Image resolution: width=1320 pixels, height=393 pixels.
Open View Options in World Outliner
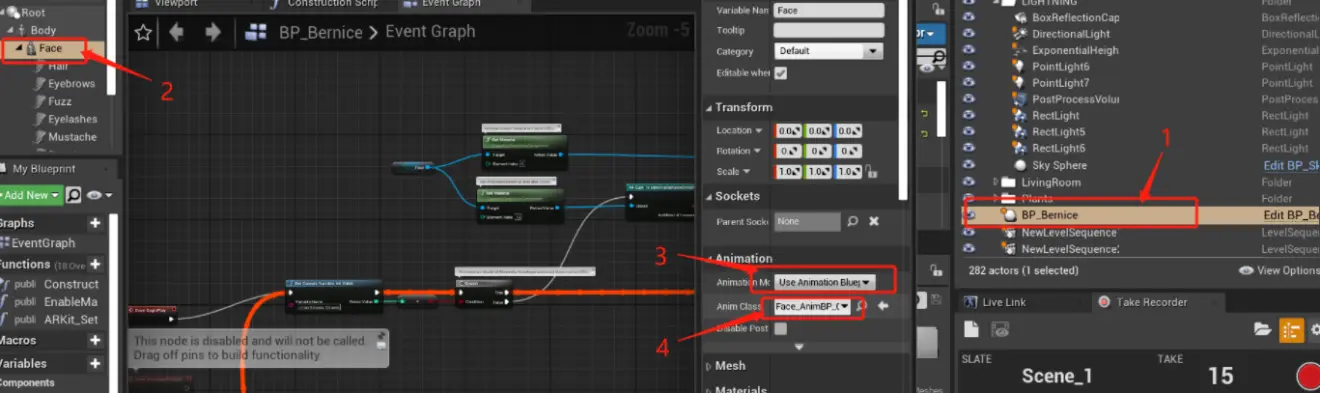(x=1279, y=270)
